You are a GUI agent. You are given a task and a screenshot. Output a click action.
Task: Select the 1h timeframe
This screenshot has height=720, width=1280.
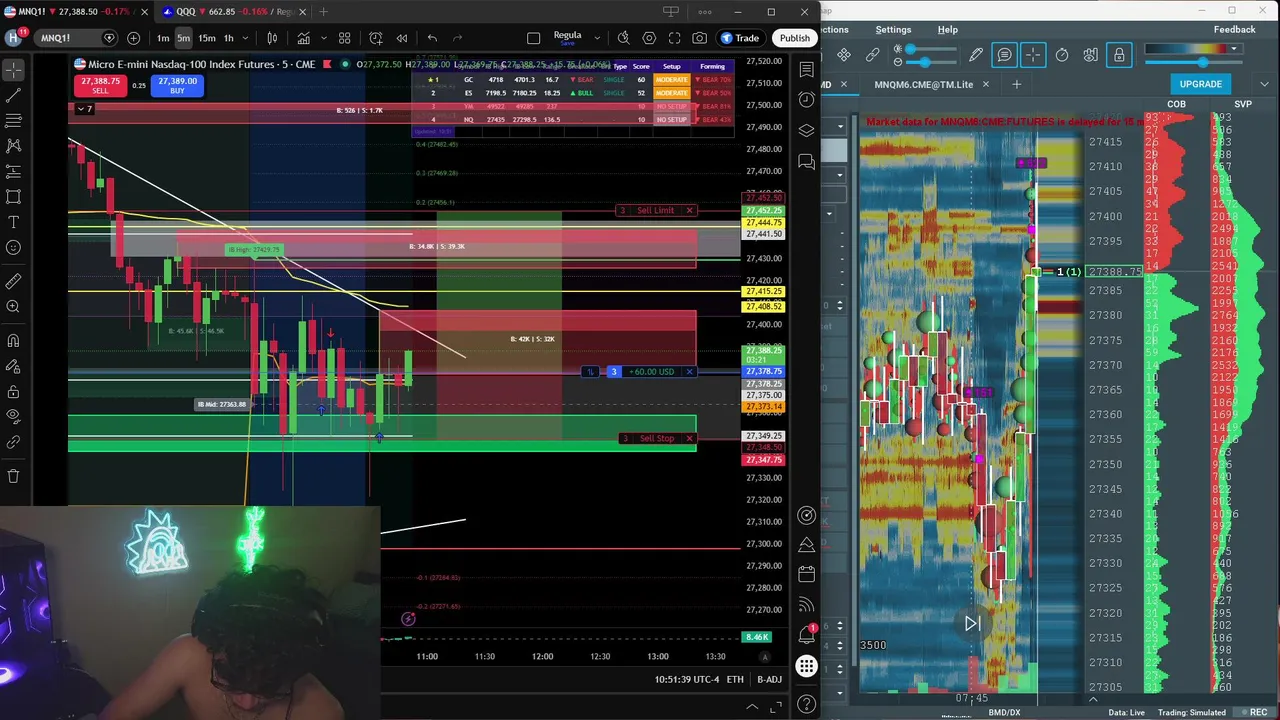tap(228, 38)
